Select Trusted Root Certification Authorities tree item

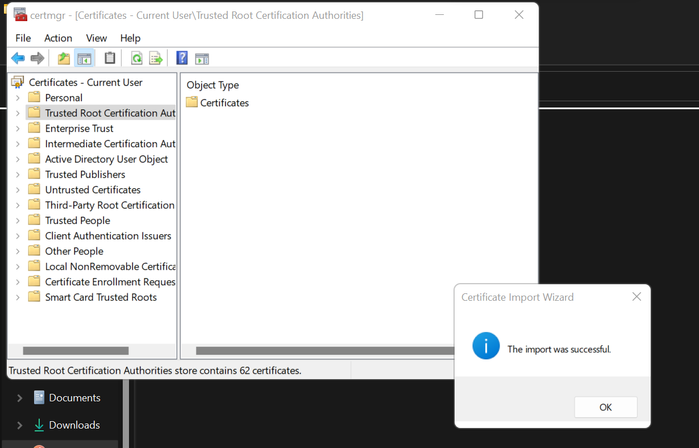click(x=110, y=113)
